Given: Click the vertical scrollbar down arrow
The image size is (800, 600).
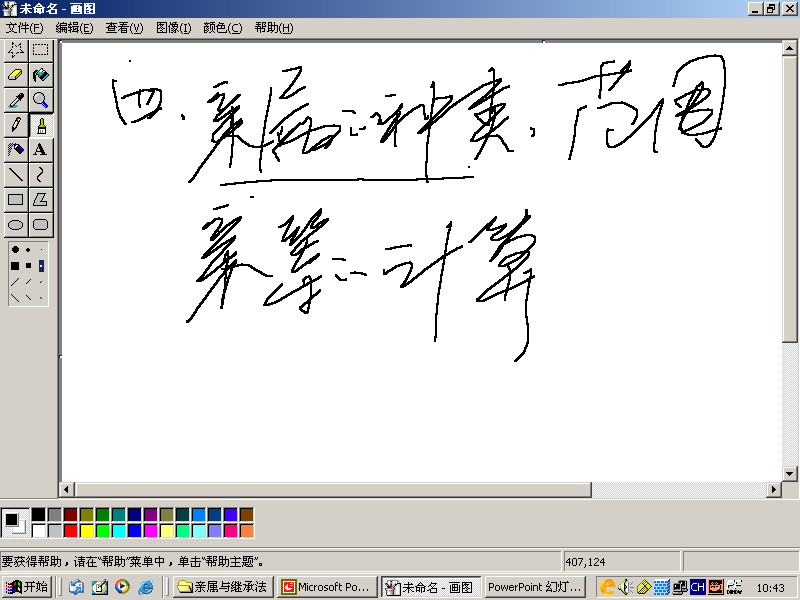Looking at the screenshot, I should pyautogui.click(x=789, y=474).
